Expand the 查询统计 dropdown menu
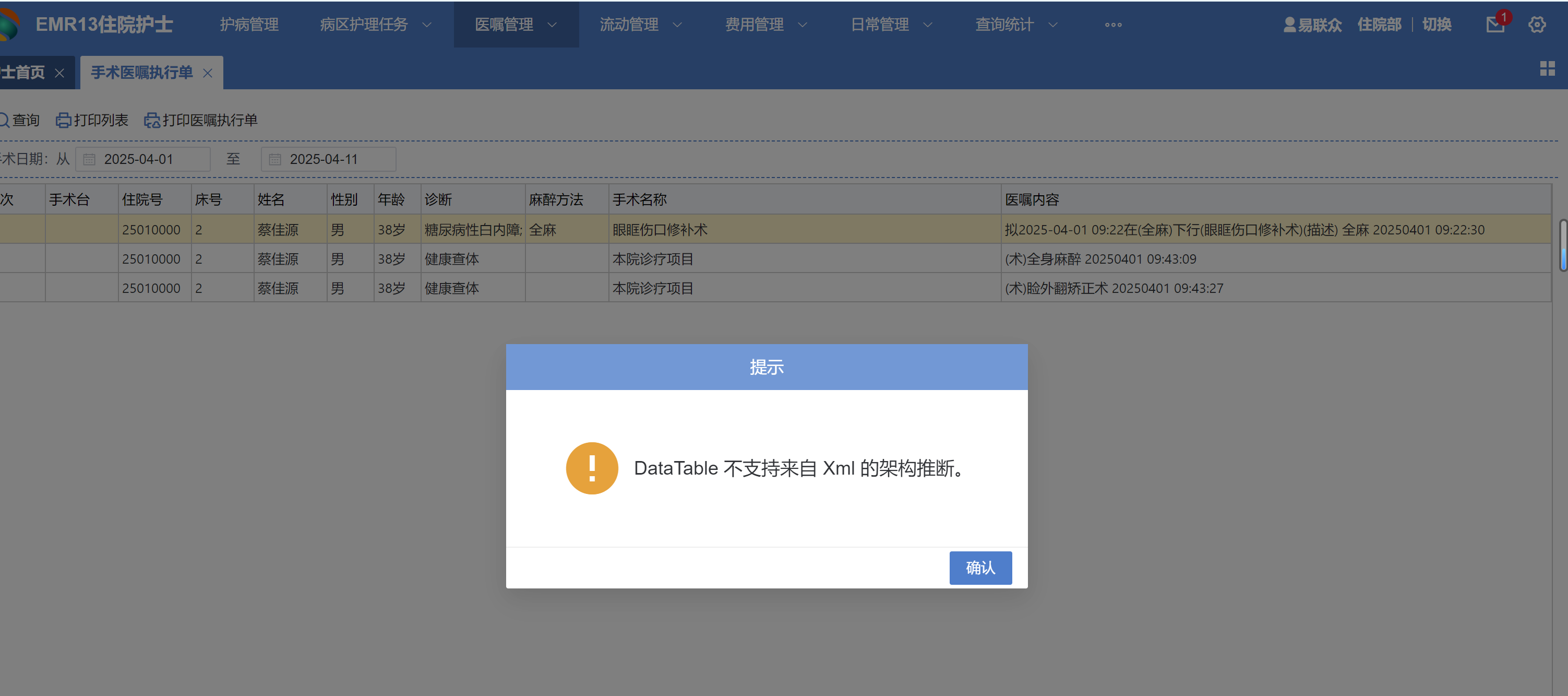The height and width of the screenshot is (696, 1568). tap(1016, 25)
